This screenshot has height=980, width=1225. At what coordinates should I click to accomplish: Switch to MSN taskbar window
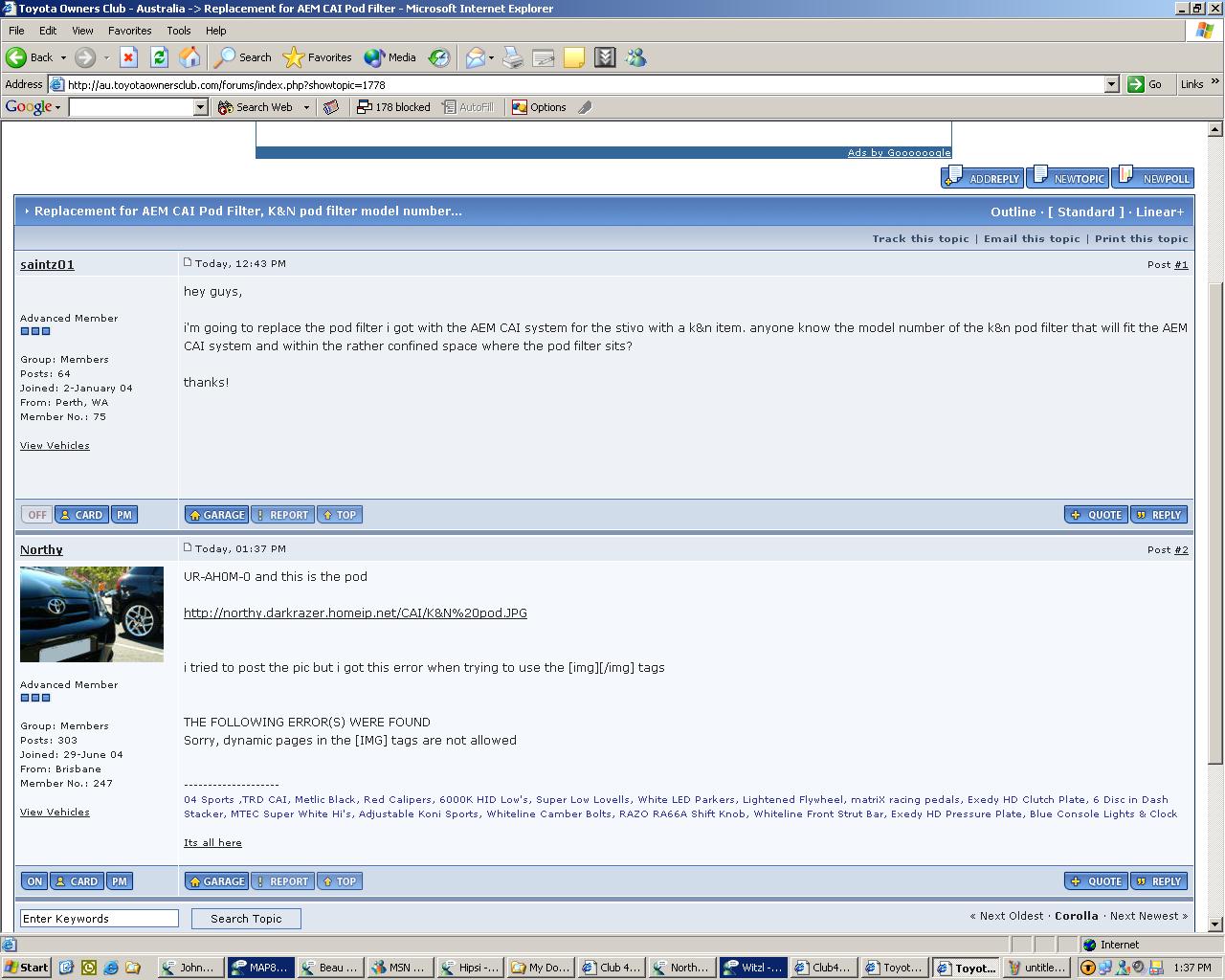(x=400, y=968)
